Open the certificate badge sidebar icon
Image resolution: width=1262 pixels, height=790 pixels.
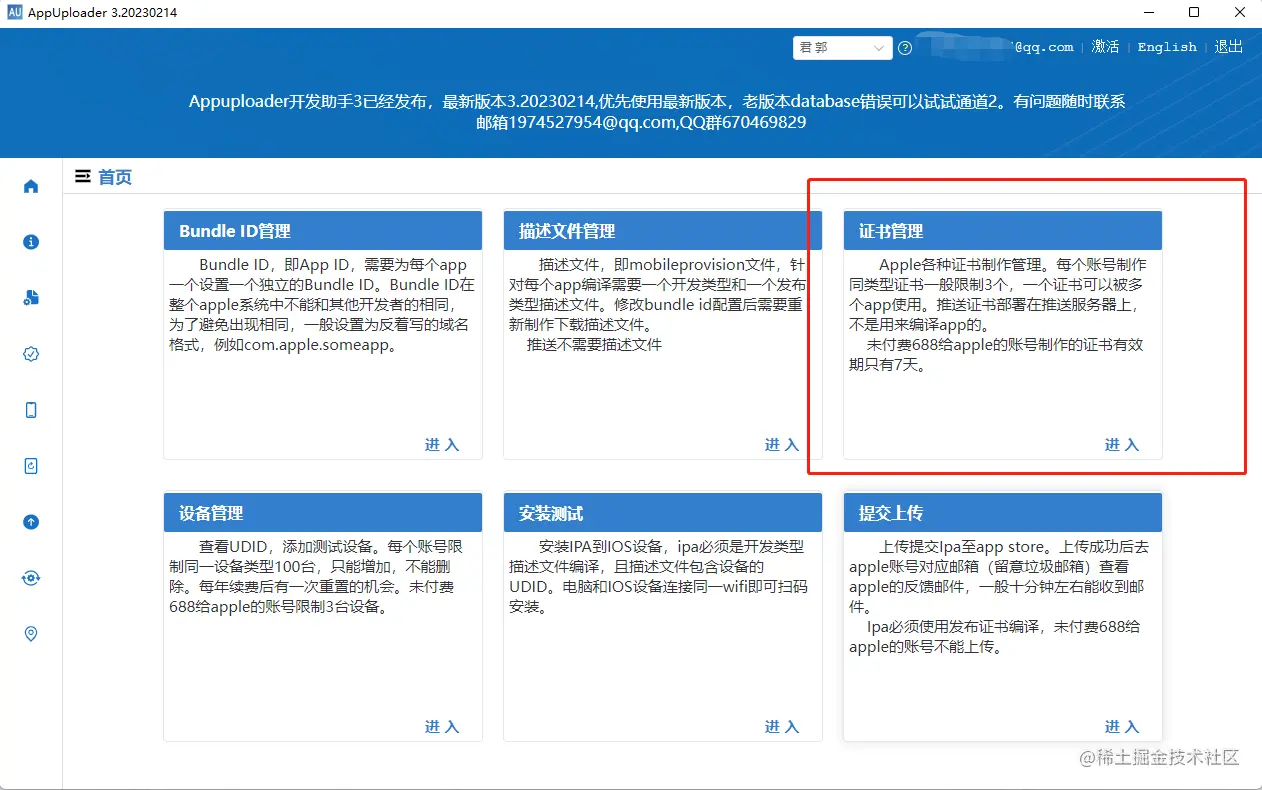(31, 354)
